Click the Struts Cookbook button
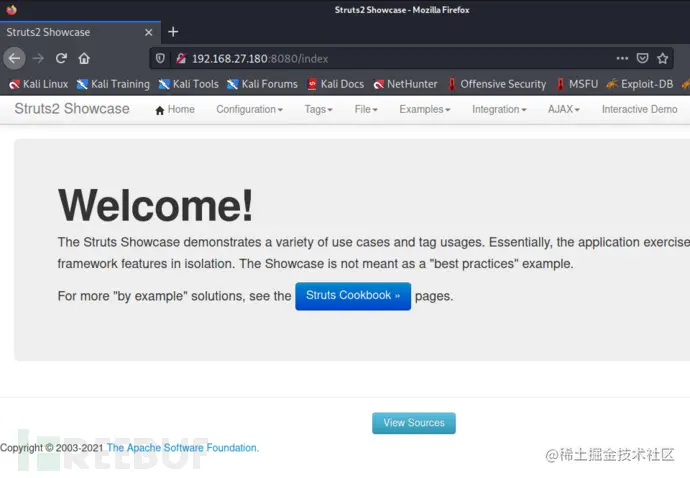This screenshot has height=478, width=690. (353, 296)
